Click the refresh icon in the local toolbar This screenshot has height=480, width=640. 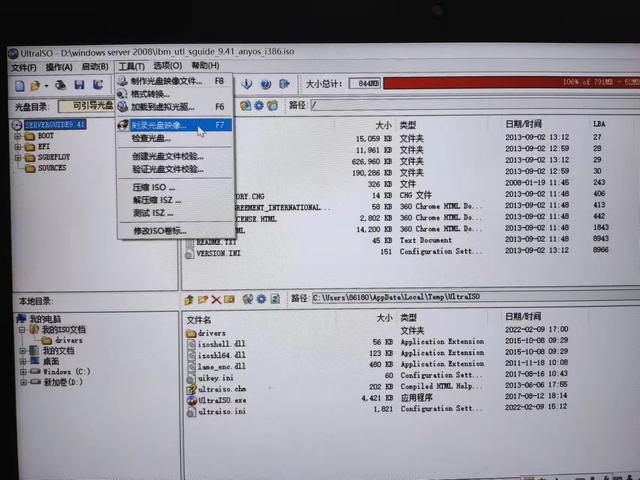[275, 299]
